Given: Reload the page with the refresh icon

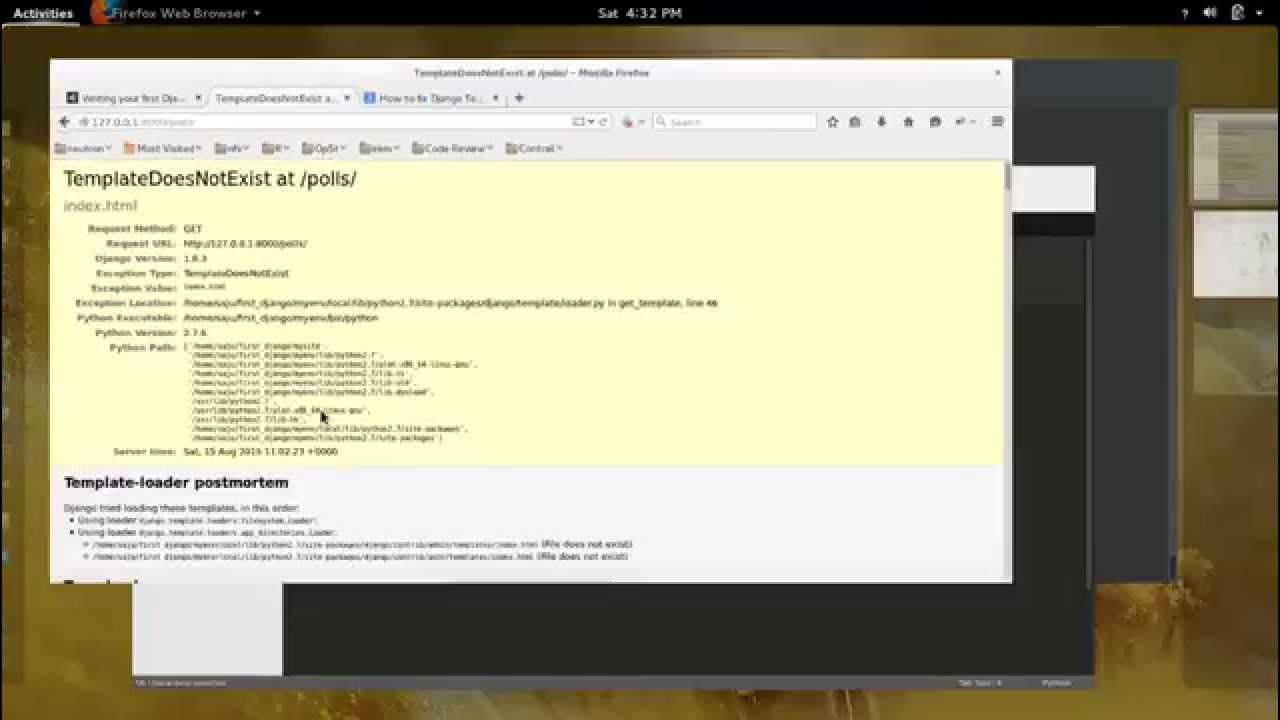Looking at the screenshot, I should coord(603,122).
